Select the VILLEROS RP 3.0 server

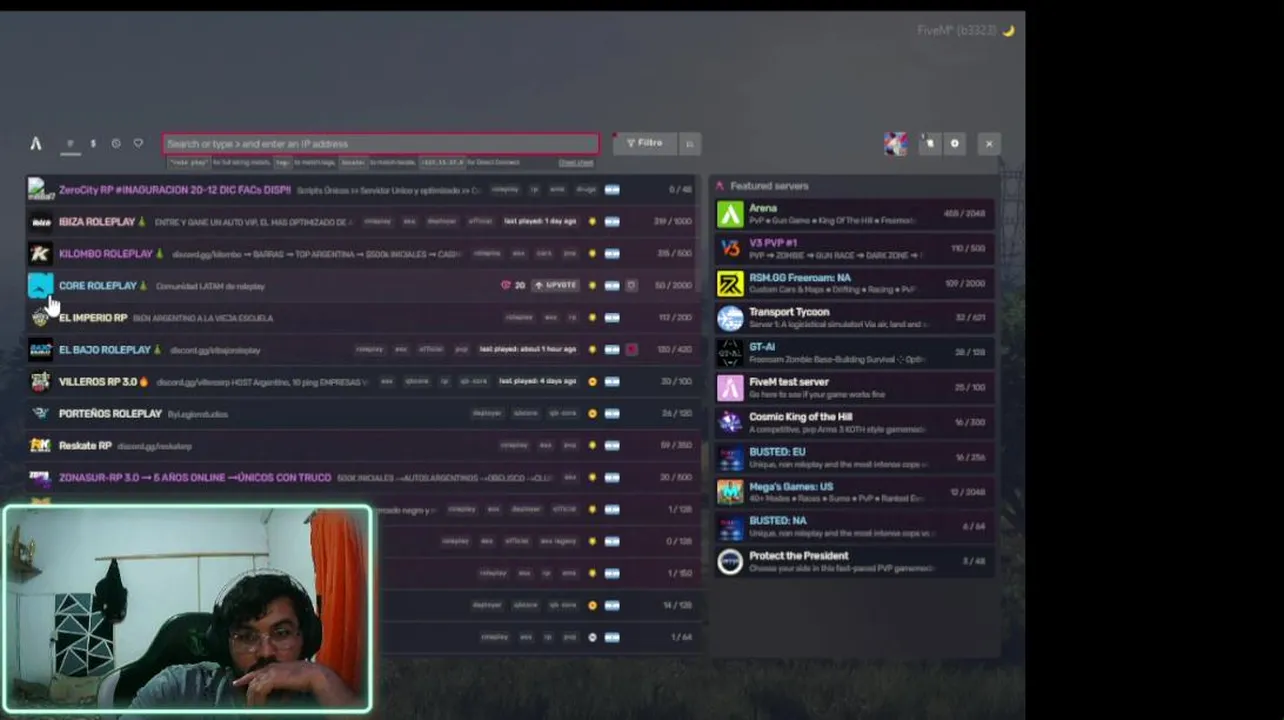pyautogui.click(x=362, y=382)
